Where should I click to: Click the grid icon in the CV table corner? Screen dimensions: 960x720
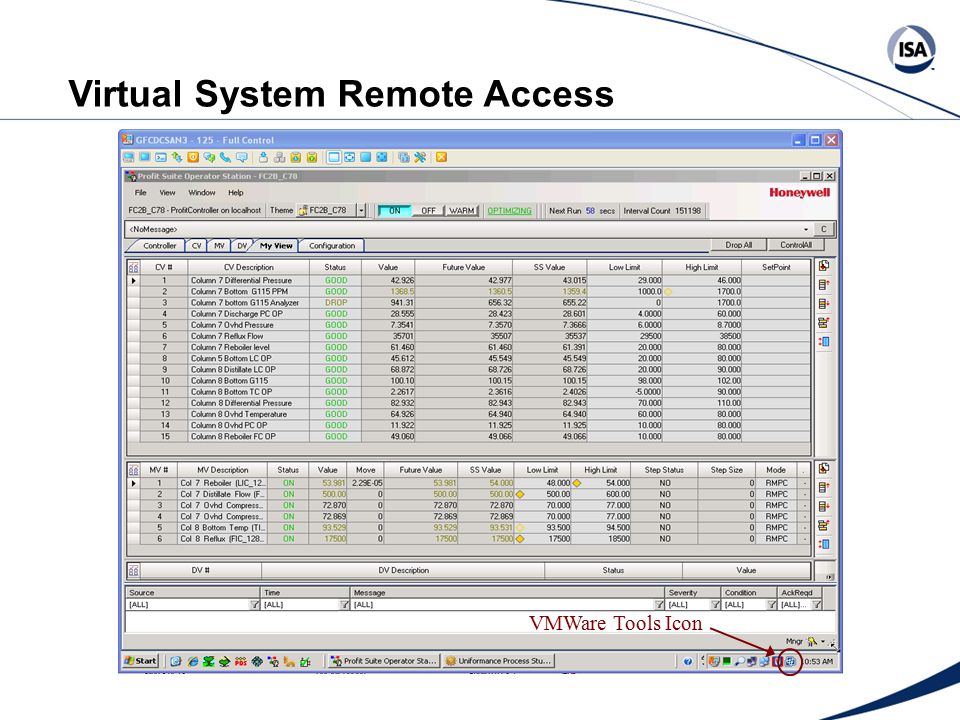[x=133, y=267]
